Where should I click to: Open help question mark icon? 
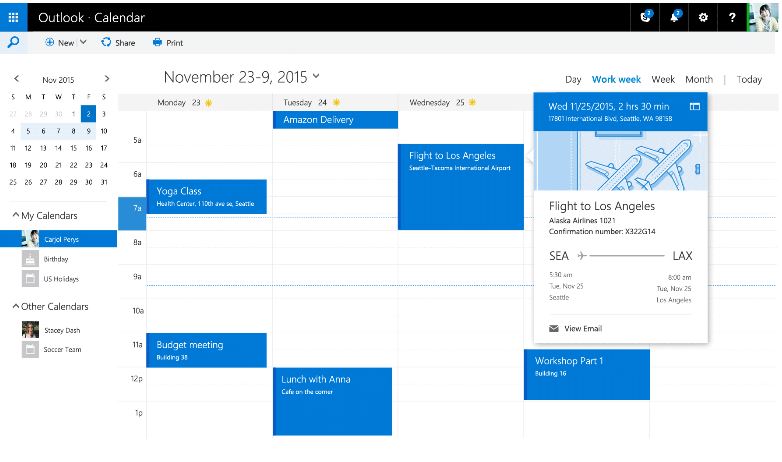point(732,17)
